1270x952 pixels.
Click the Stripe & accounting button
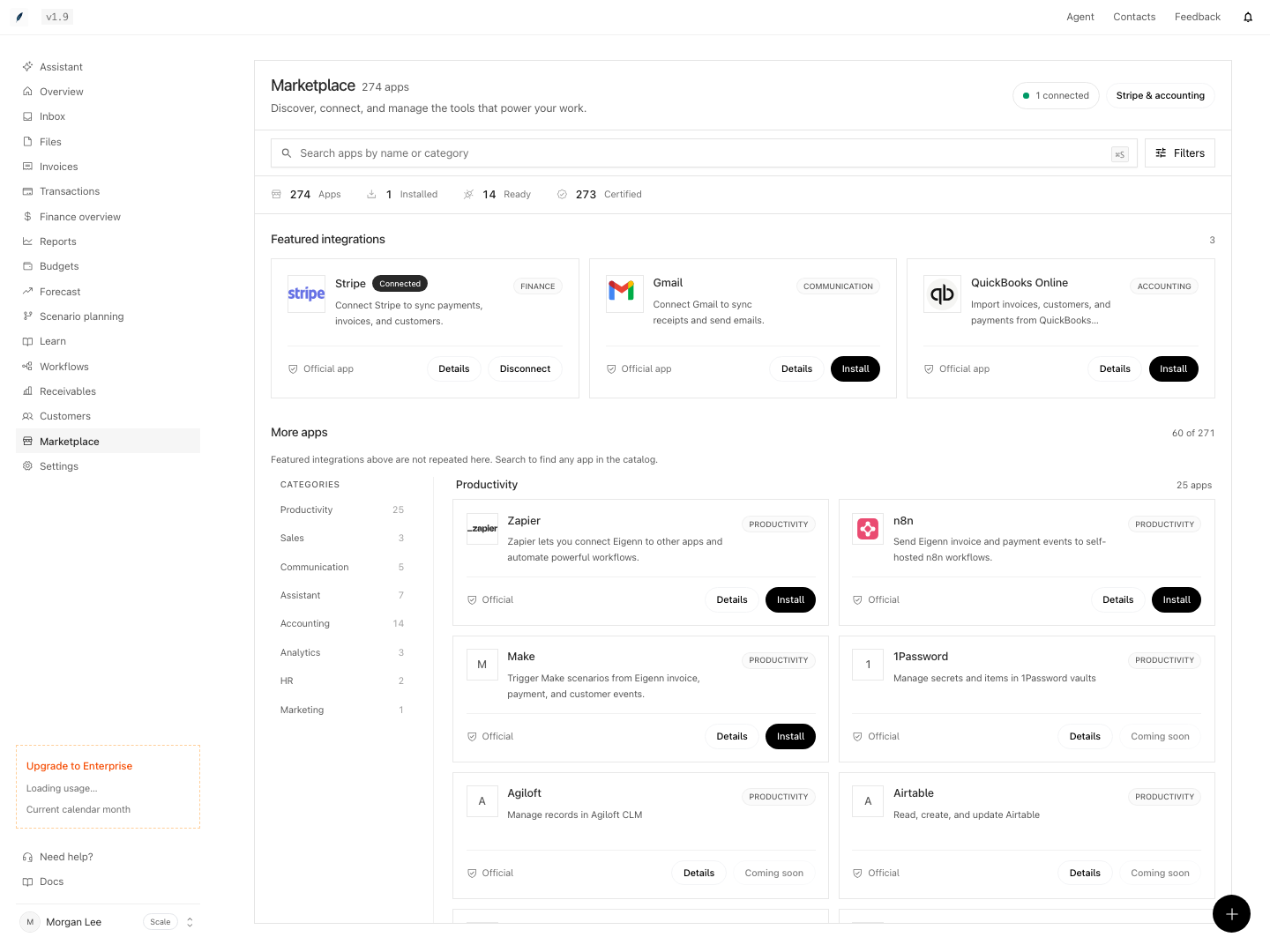1160,95
